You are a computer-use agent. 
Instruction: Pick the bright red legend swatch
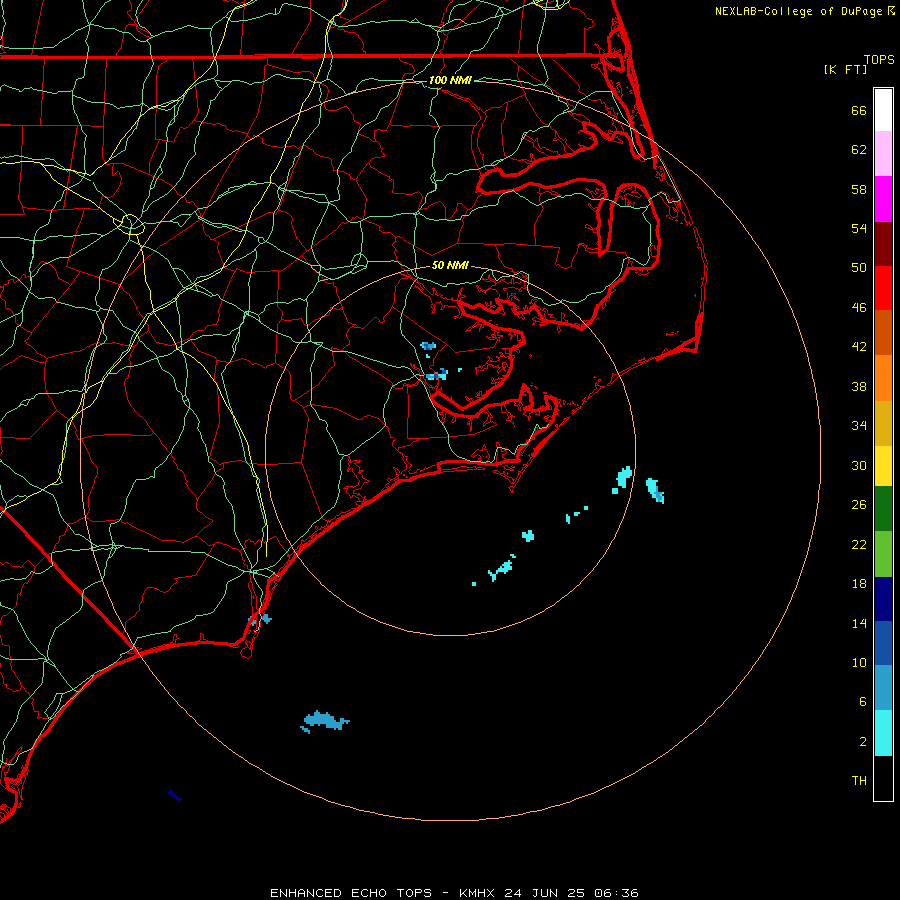(x=883, y=288)
